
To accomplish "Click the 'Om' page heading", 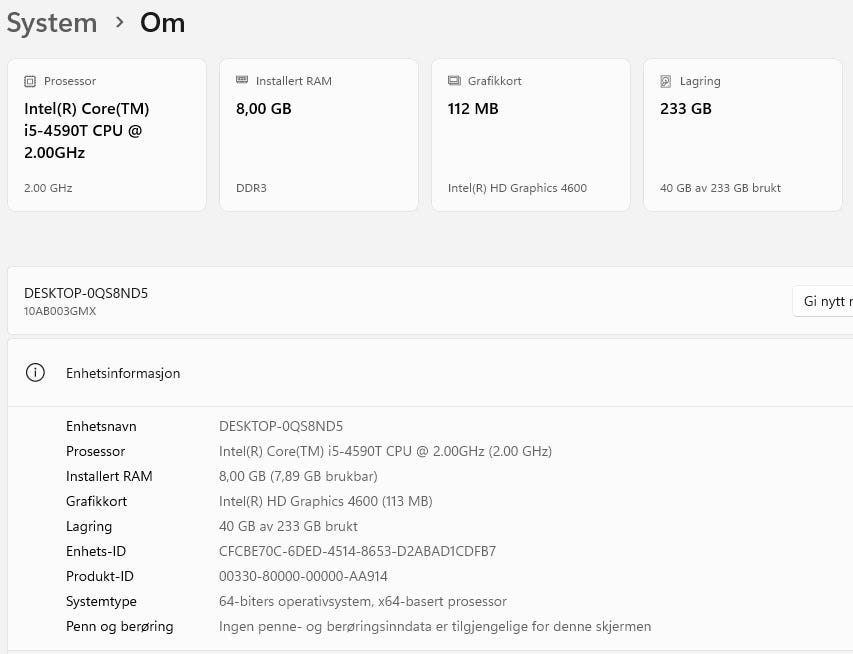I will coord(163,23).
